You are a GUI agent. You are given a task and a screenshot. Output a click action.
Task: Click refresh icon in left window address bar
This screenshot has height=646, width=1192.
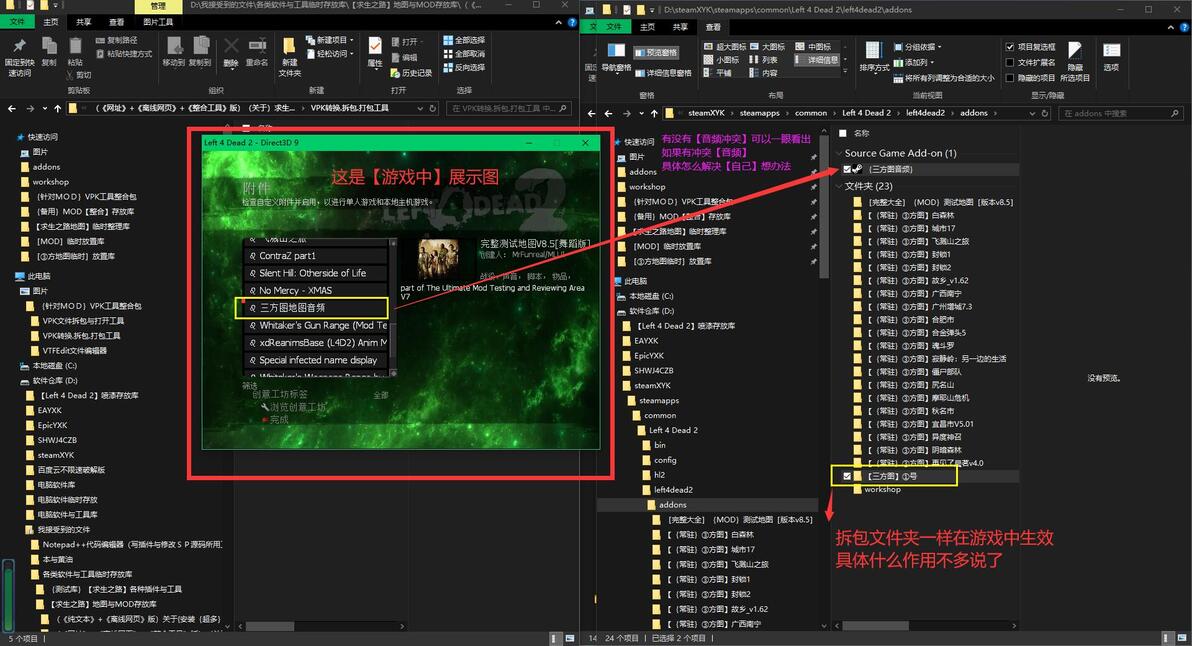(433, 109)
